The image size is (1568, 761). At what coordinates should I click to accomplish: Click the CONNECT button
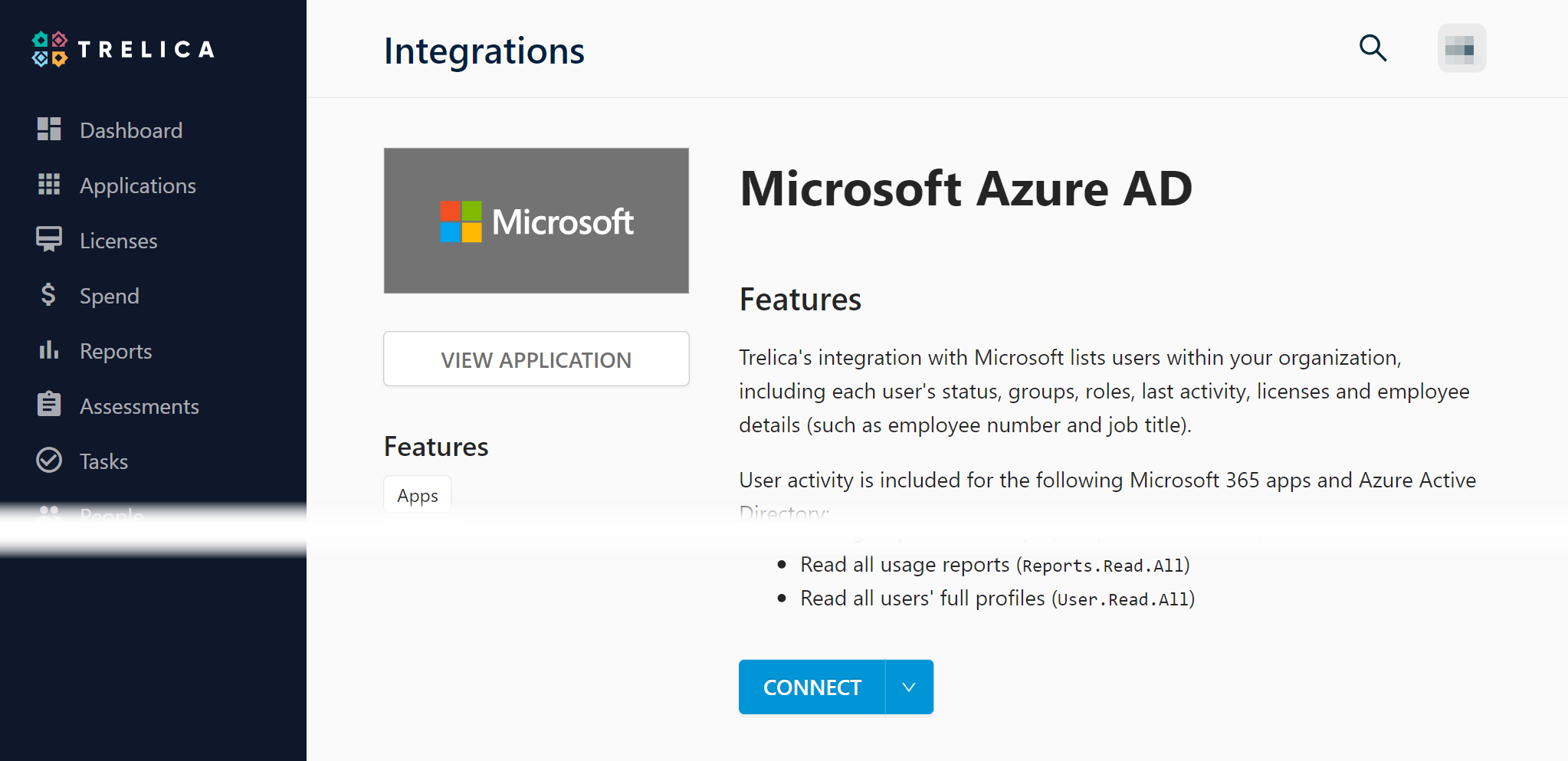pyautogui.click(x=812, y=687)
